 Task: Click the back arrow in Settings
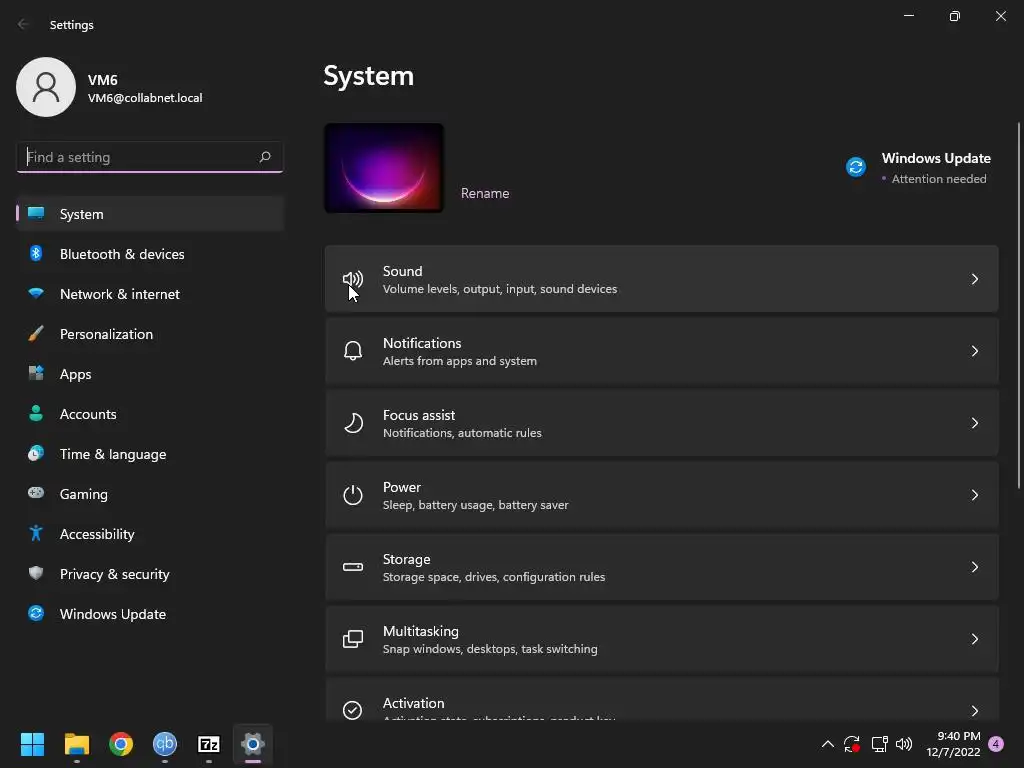[x=24, y=24]
